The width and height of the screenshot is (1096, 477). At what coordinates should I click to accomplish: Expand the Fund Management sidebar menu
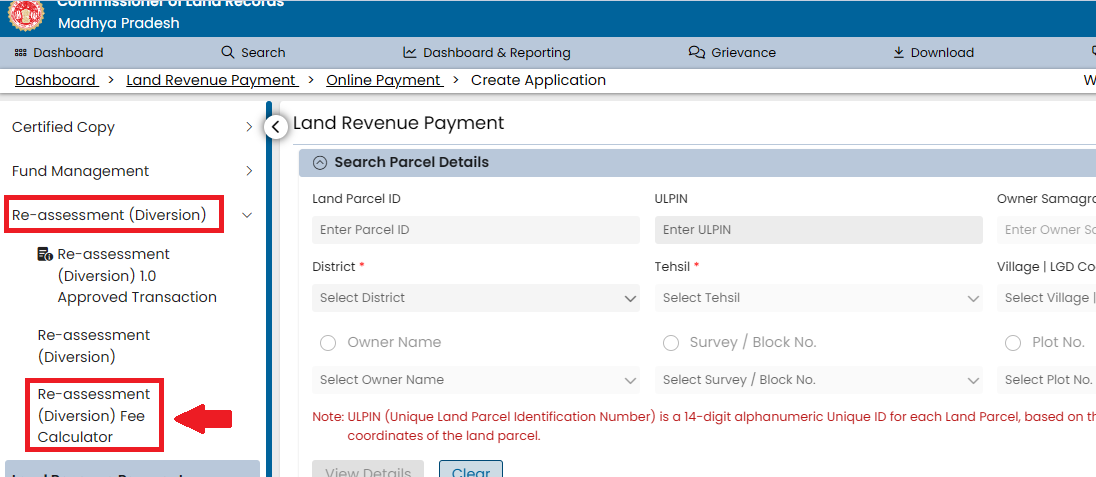249,171
